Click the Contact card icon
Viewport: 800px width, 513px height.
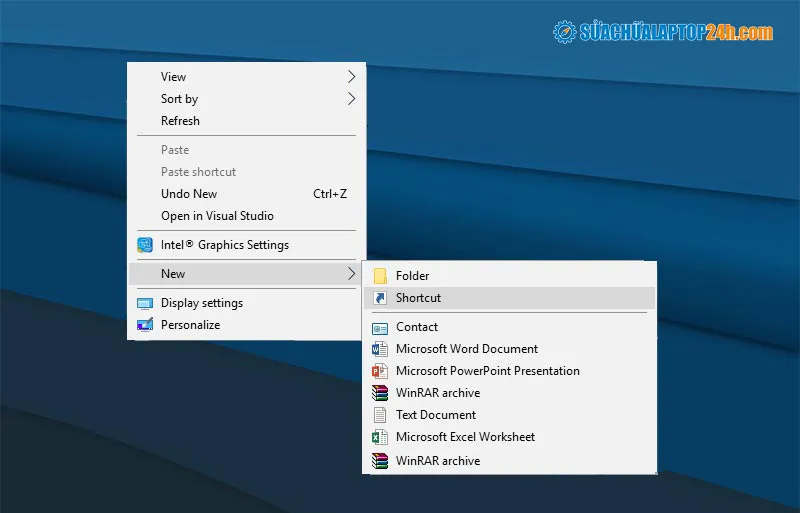point(380,327)
